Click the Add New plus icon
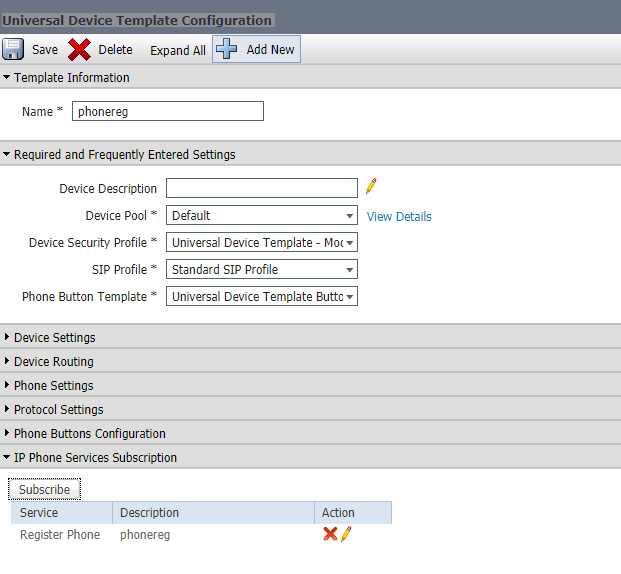The width and height of the screenshot is (621, 574). click(x=227, y=50)
